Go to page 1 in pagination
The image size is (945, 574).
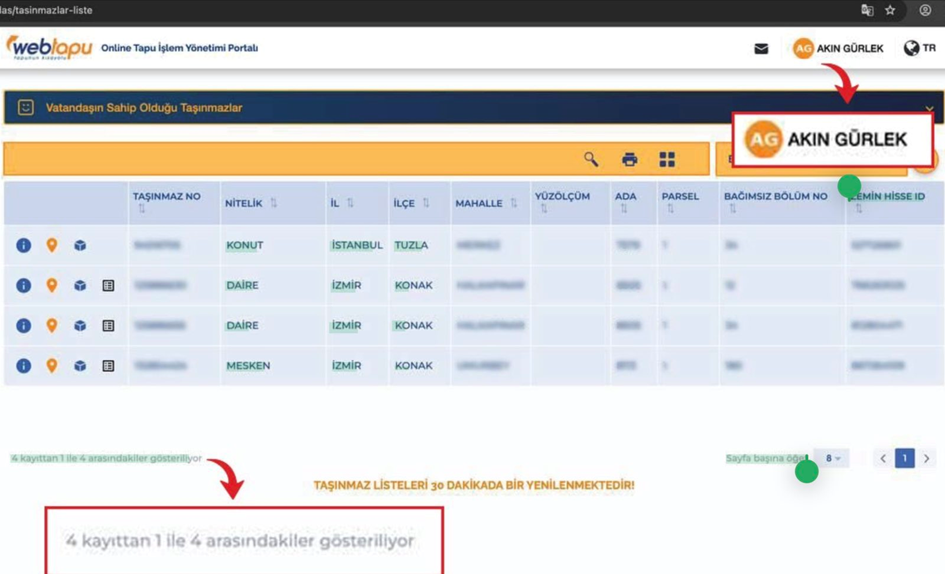tap(904, 458)
